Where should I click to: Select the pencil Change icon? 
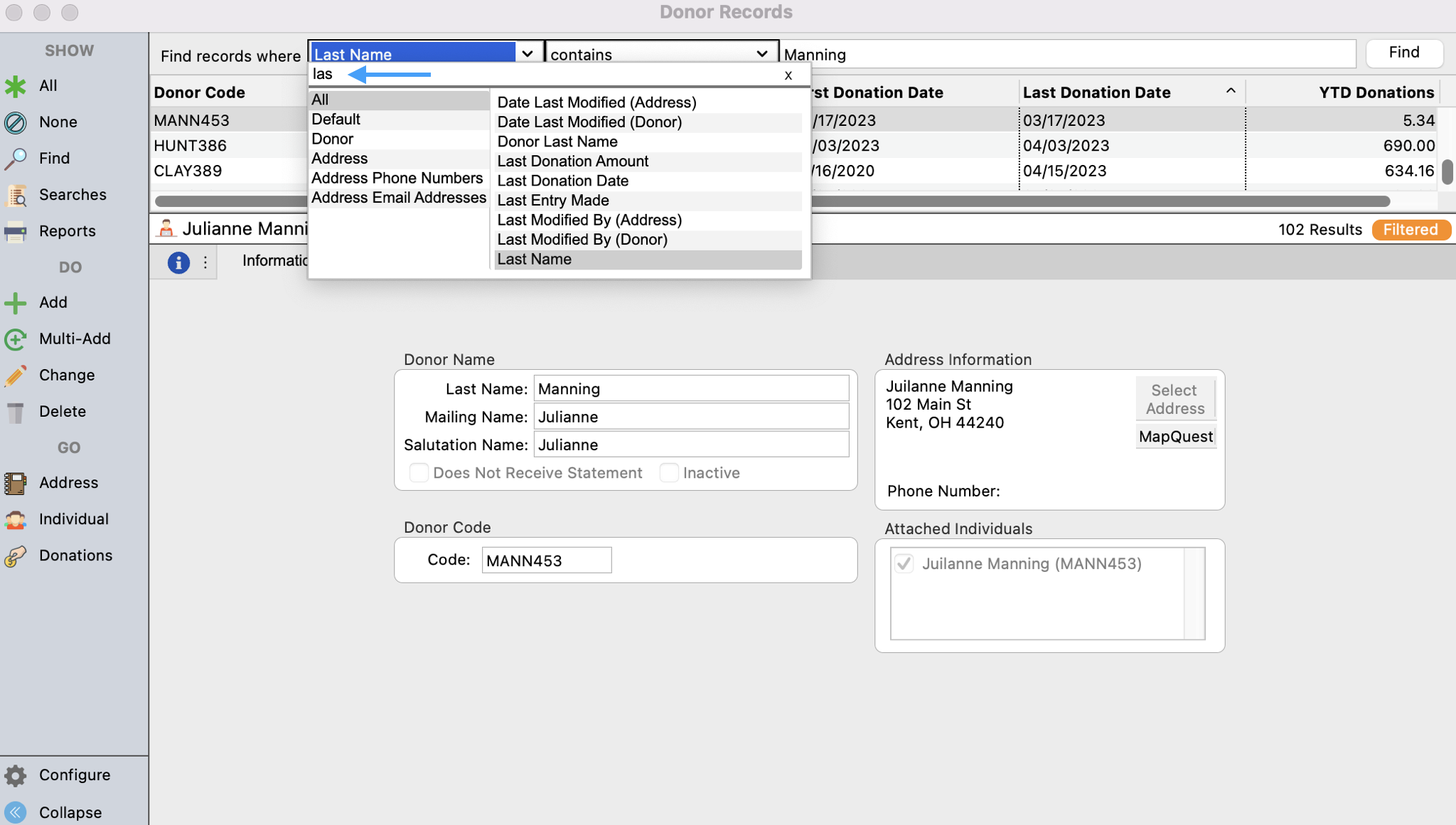[x=15, y=376]
